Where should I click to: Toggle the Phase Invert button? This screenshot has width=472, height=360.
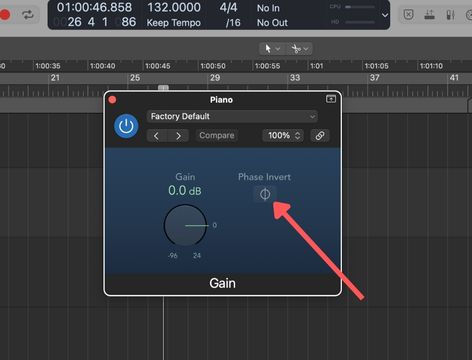pyautogui.click(x=265, y=194)
